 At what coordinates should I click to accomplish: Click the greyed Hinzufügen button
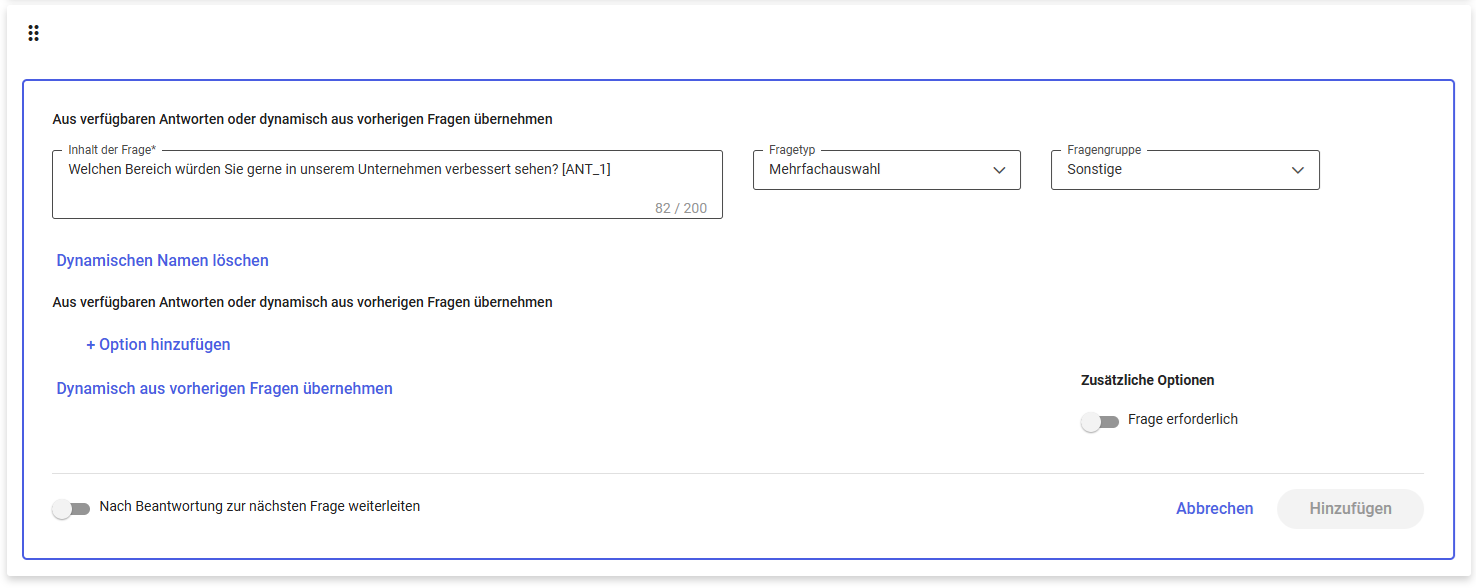(x=1350, y=509)
